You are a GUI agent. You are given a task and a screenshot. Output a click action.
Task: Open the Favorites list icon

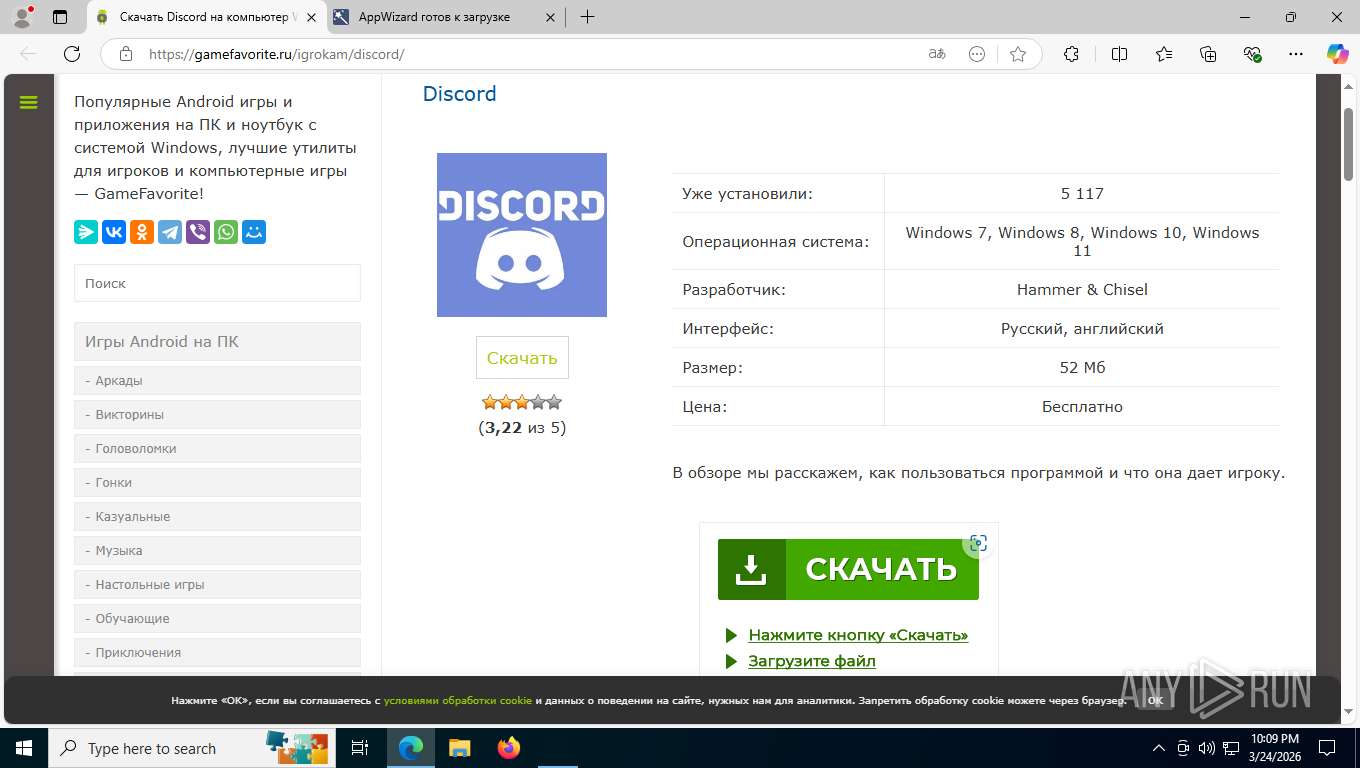click(1164, 54)
